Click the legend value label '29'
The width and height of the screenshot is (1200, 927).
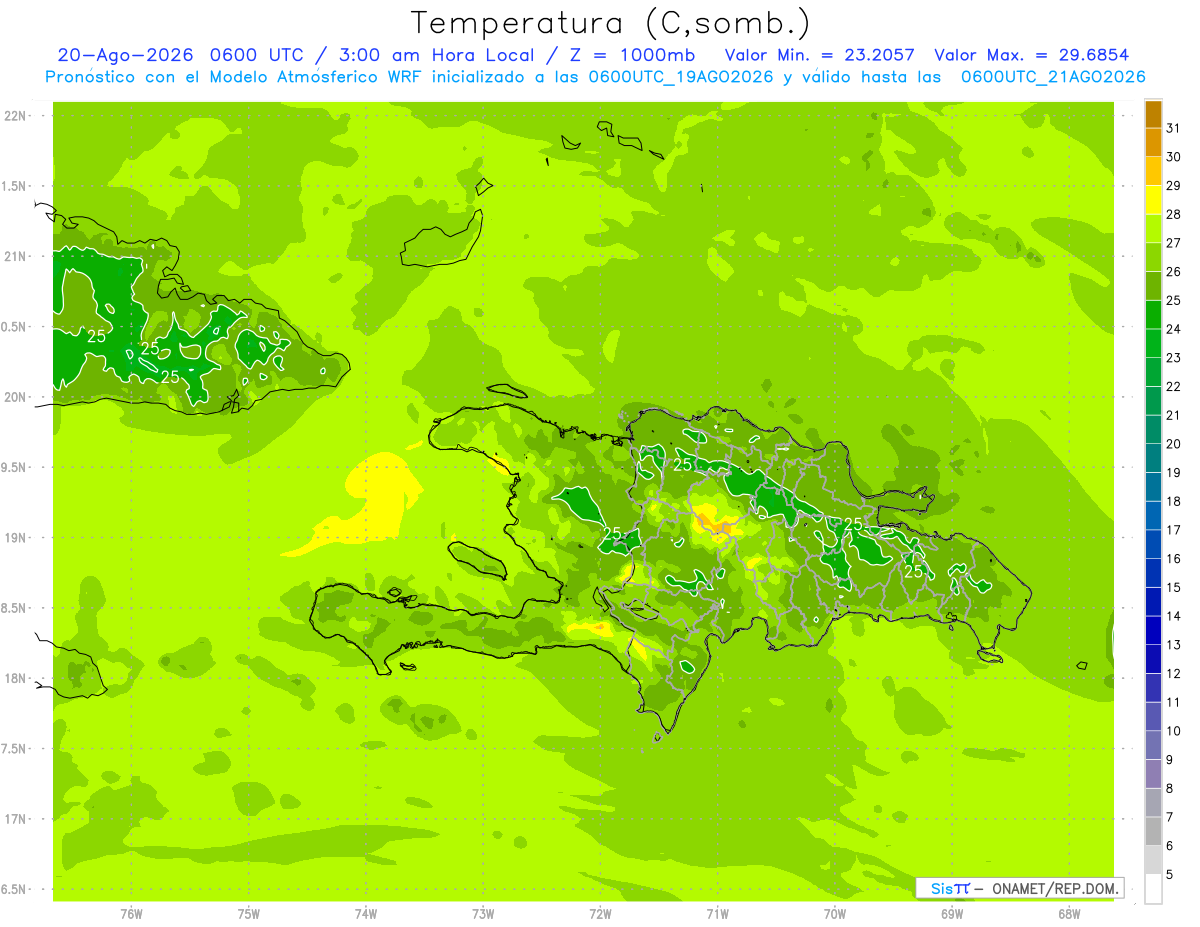(1174, 186)
